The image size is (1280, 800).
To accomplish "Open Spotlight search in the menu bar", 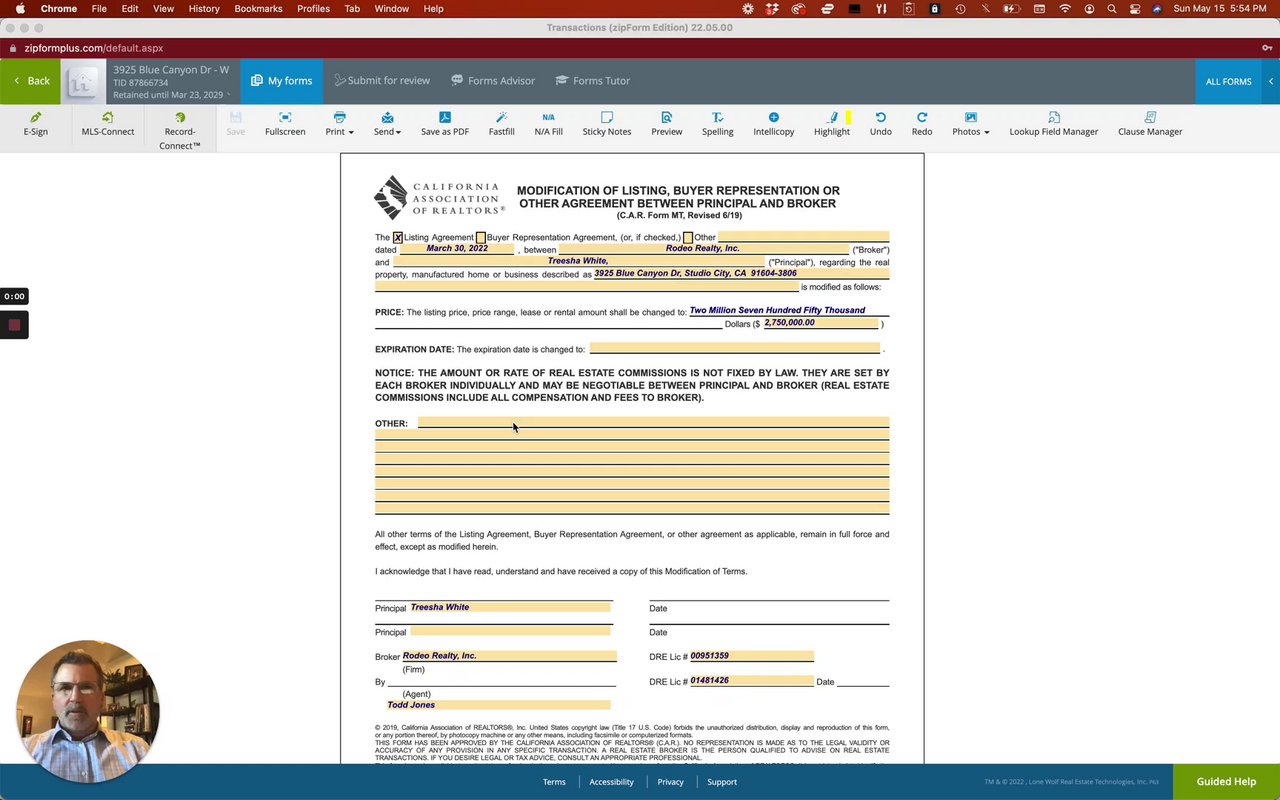I will point(1112,9).
